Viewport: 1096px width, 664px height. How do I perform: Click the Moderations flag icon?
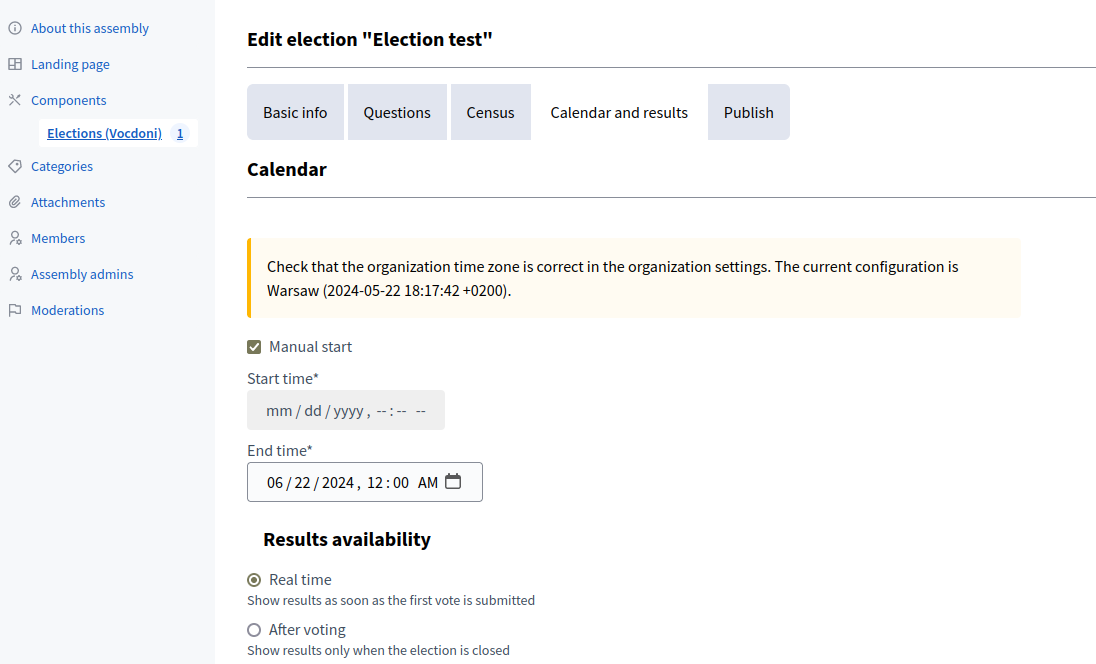point(15,310)
